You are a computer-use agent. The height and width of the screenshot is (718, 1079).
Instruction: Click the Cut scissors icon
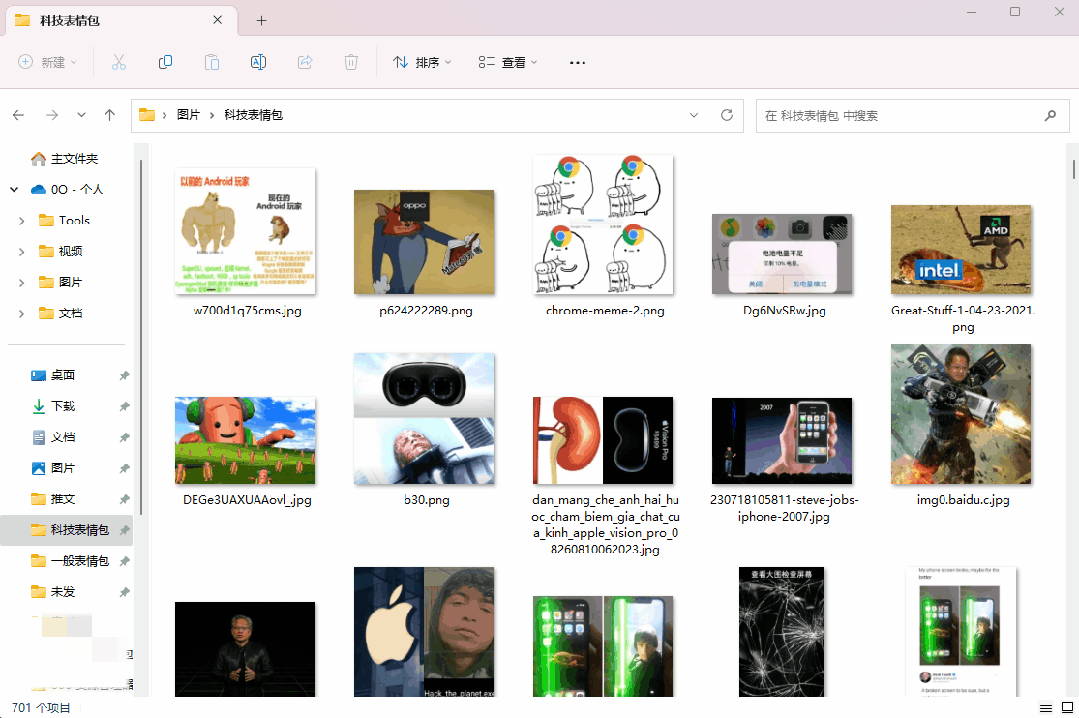pyautogui.click(x=119, y=63)
